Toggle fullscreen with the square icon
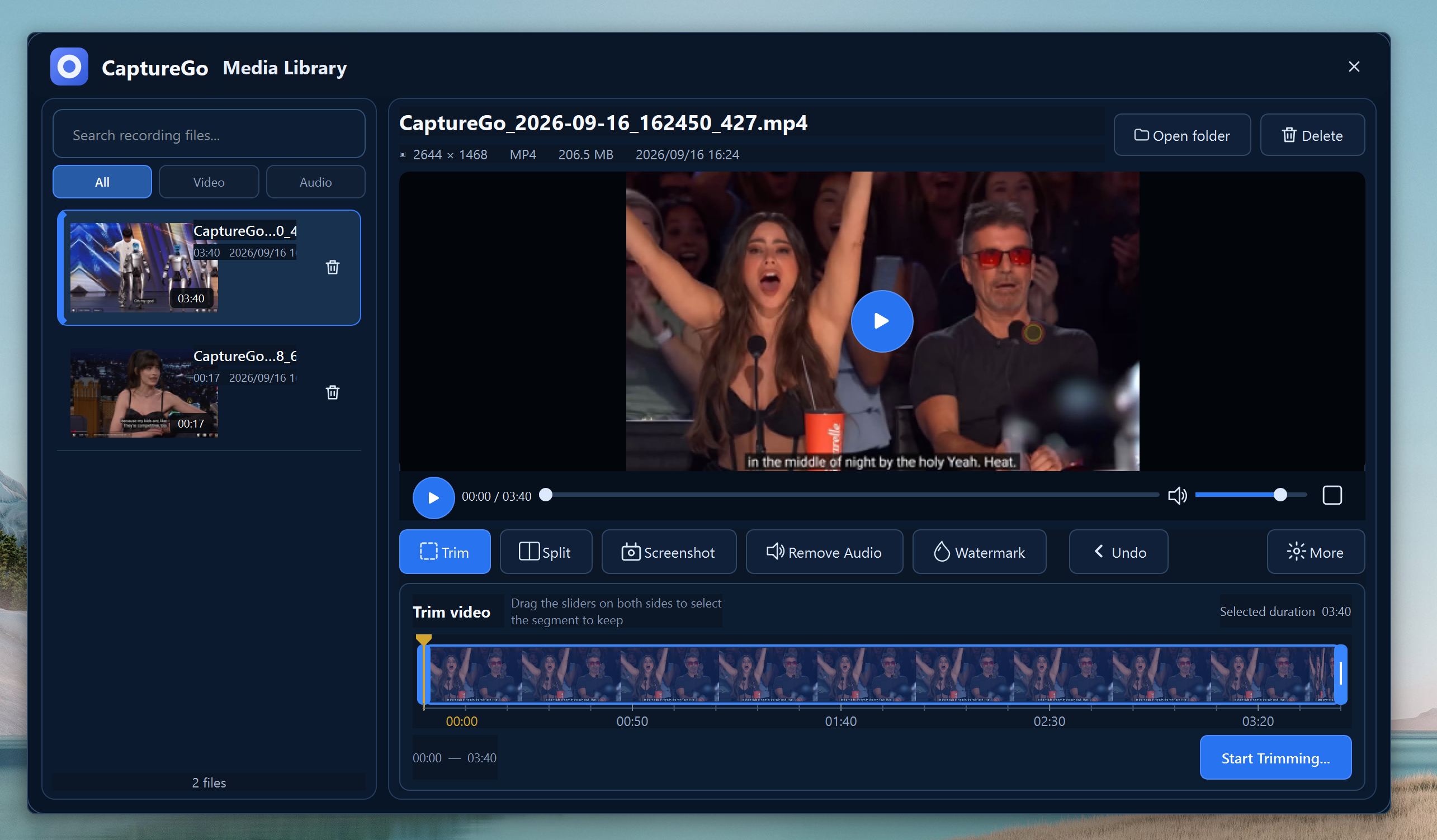This screenshot has height=840, width=1437. click(x=1331, y=495)
